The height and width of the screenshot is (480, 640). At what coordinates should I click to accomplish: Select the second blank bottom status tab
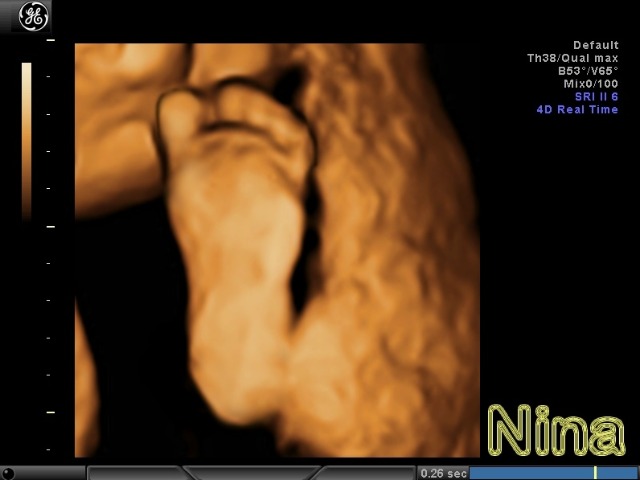250,473
